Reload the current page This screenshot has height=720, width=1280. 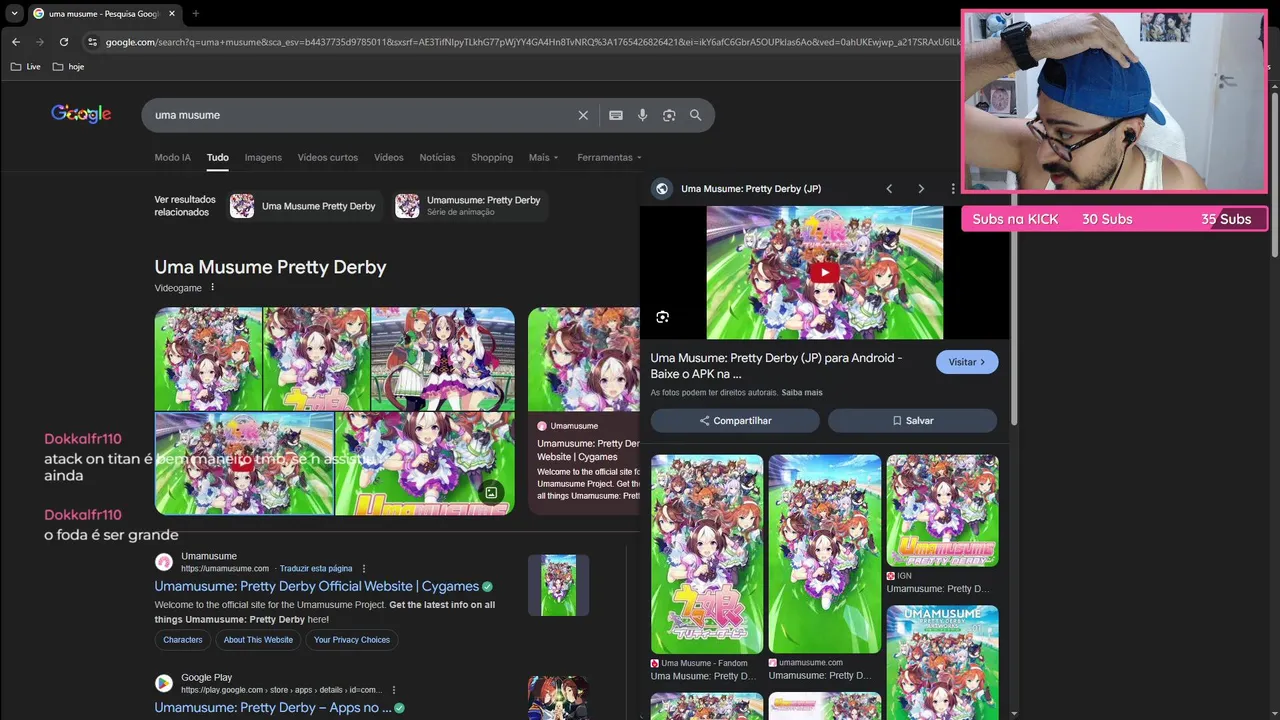[x=64, y=42]
